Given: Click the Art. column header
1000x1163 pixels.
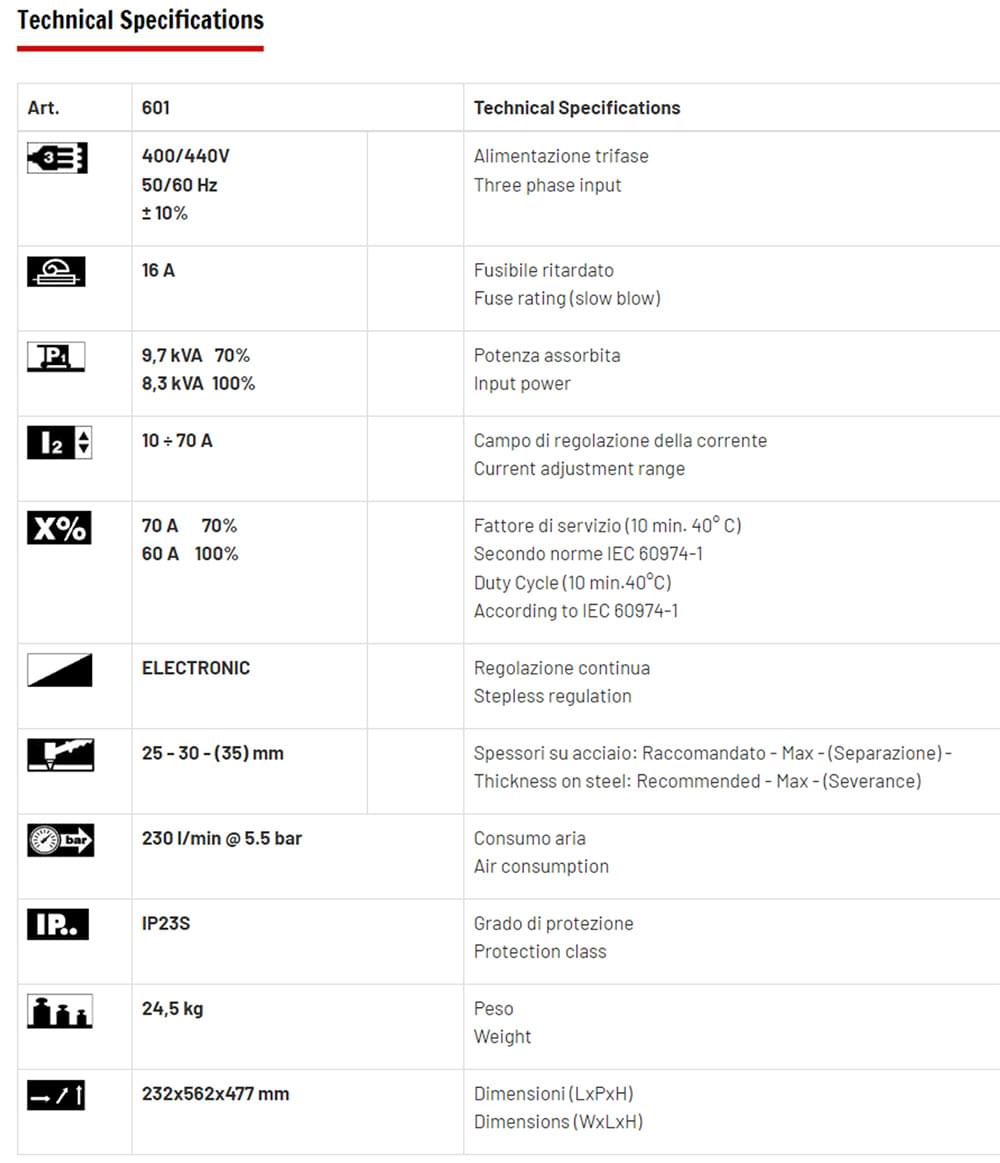Looking at the screenshot, I should click(x=43, y=108).
